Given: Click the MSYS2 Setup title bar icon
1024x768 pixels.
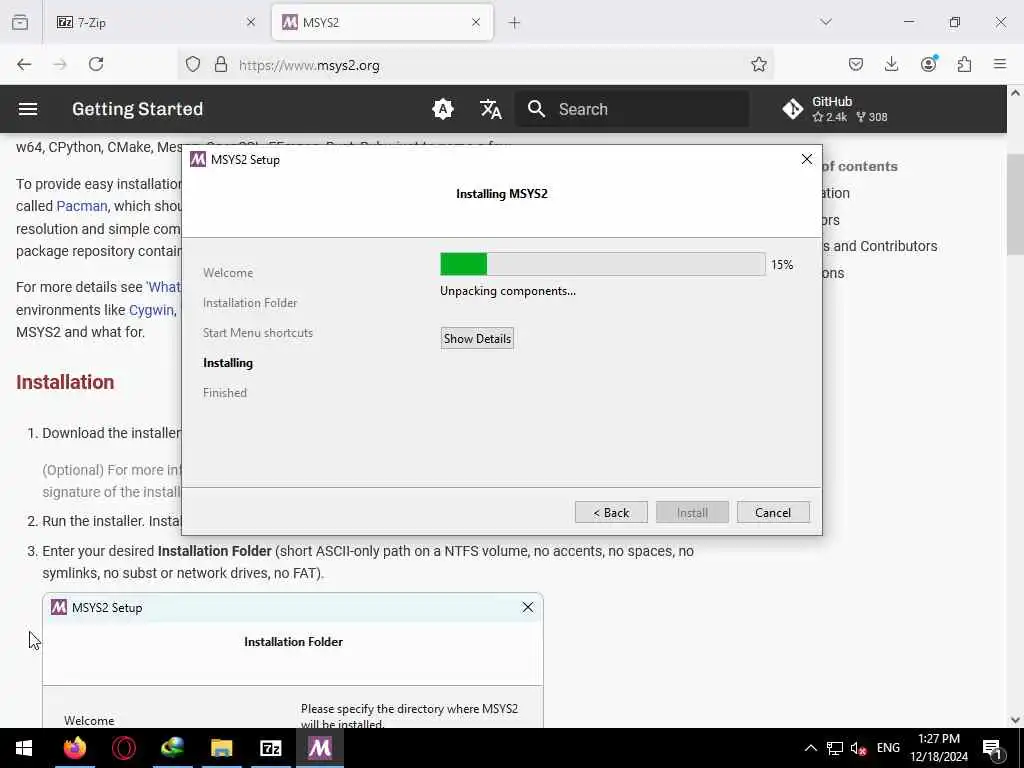Looking at the screenshot, I should coord(198,159).
